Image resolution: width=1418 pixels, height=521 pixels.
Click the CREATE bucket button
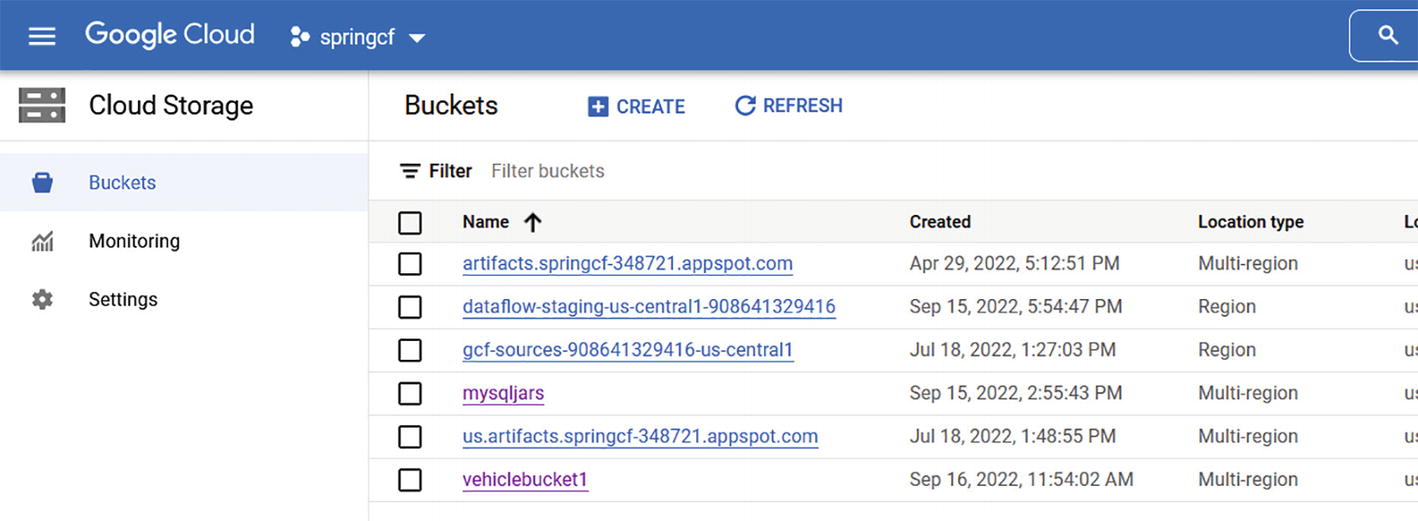click(636, 106)
